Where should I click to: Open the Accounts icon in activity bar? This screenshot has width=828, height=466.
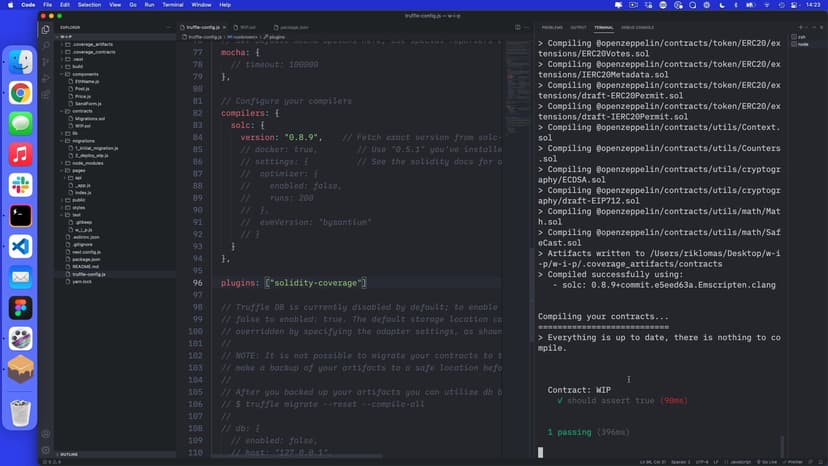pos(45,434)
